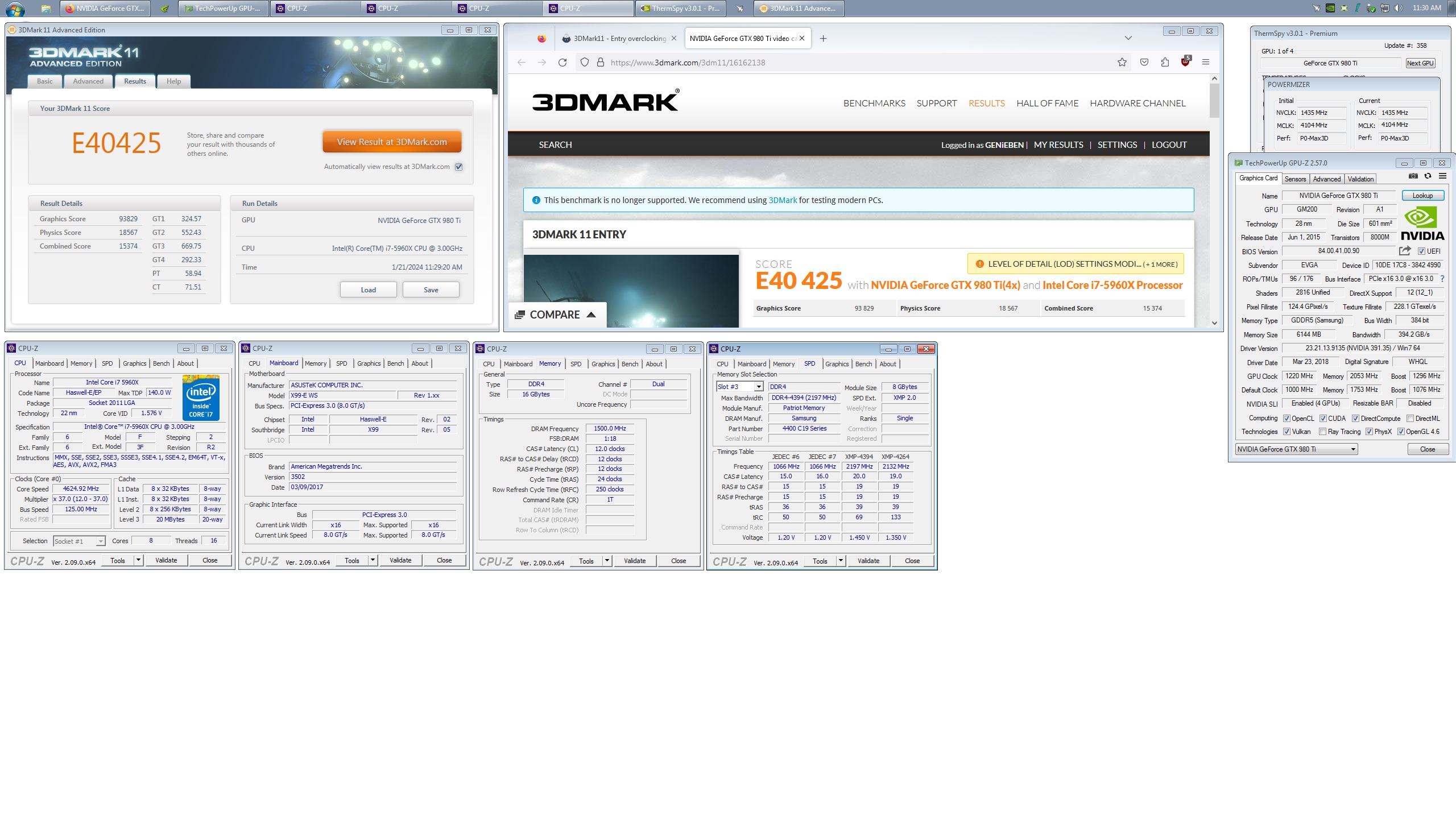Click the browser scrollbar down arrow
Screen dimensions: 1456x819
point(1214,323)
